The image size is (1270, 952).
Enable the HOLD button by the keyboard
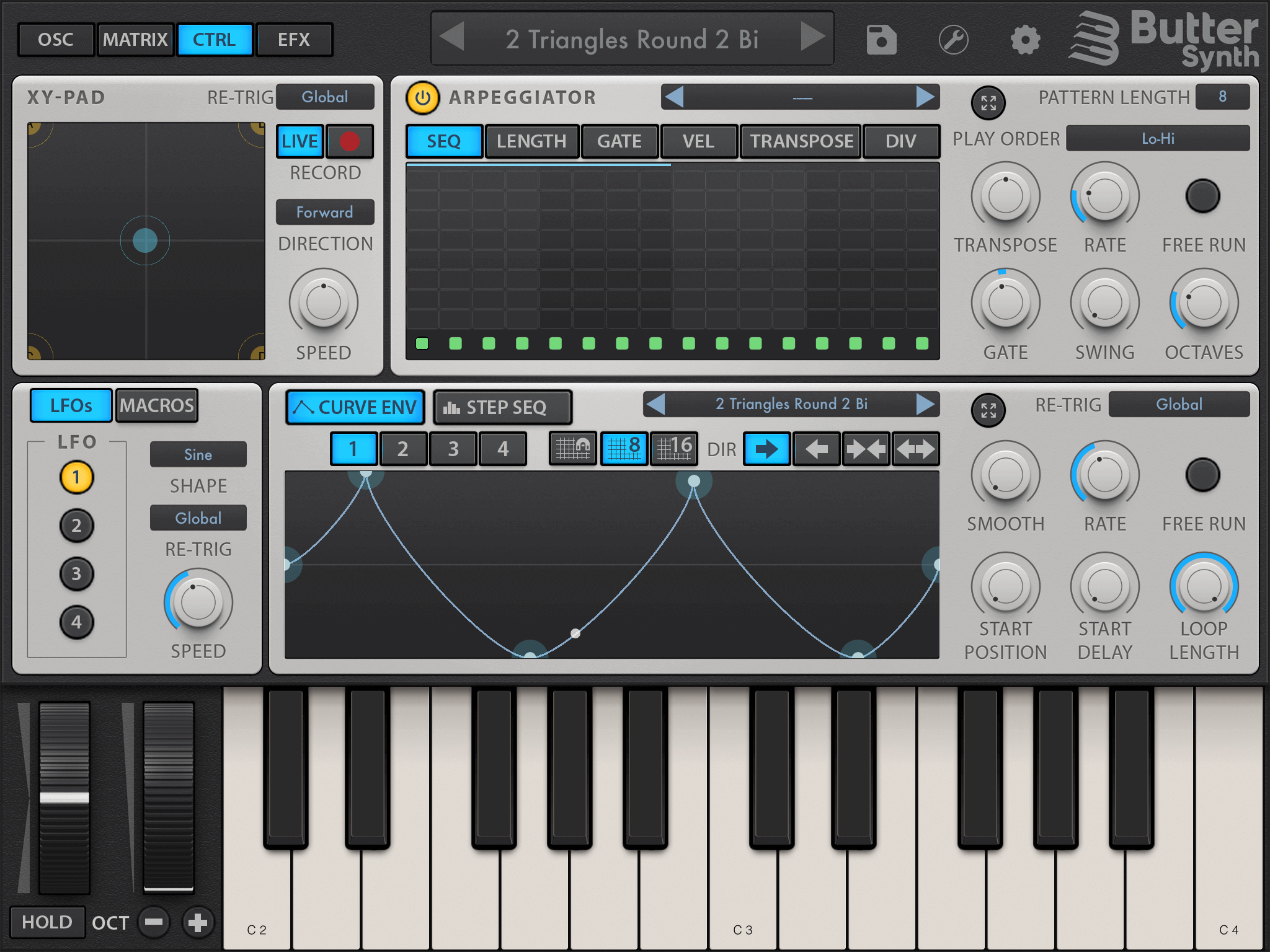[47, 922]
